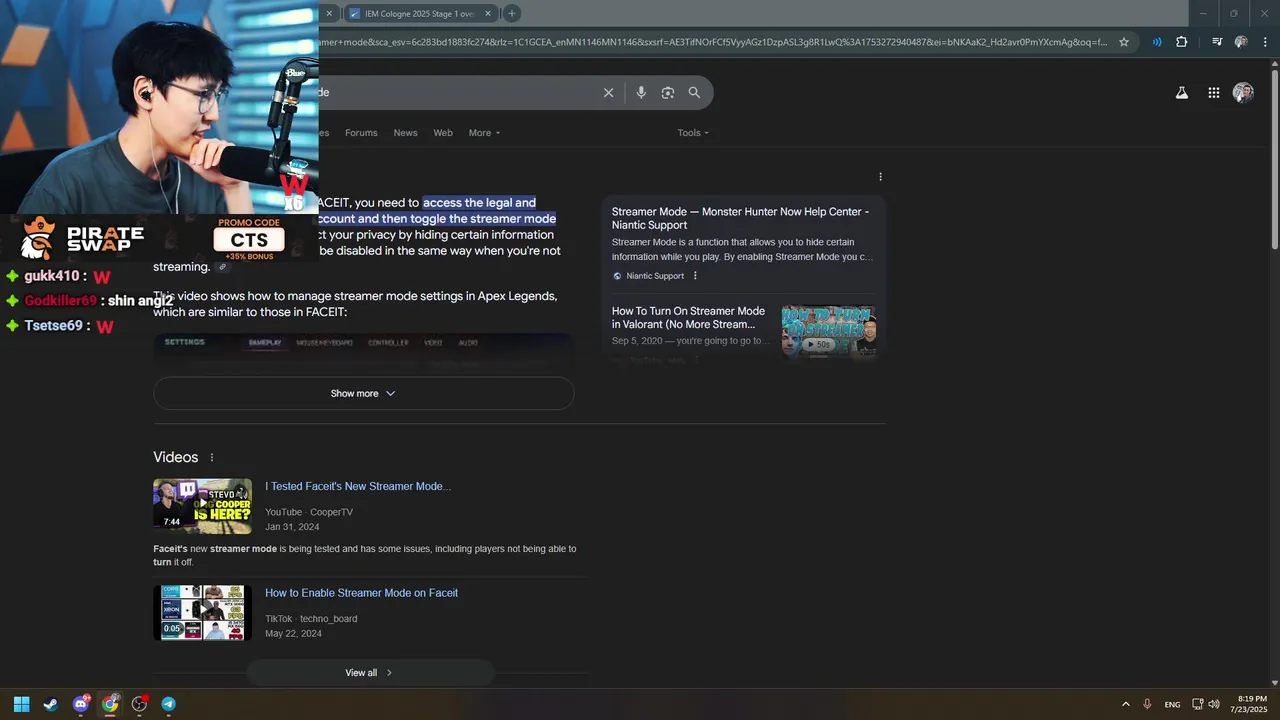Viewport: 1280px width, 720px height.
Task: Click chat username Godkiller69
Action: [x=60, y=301]
